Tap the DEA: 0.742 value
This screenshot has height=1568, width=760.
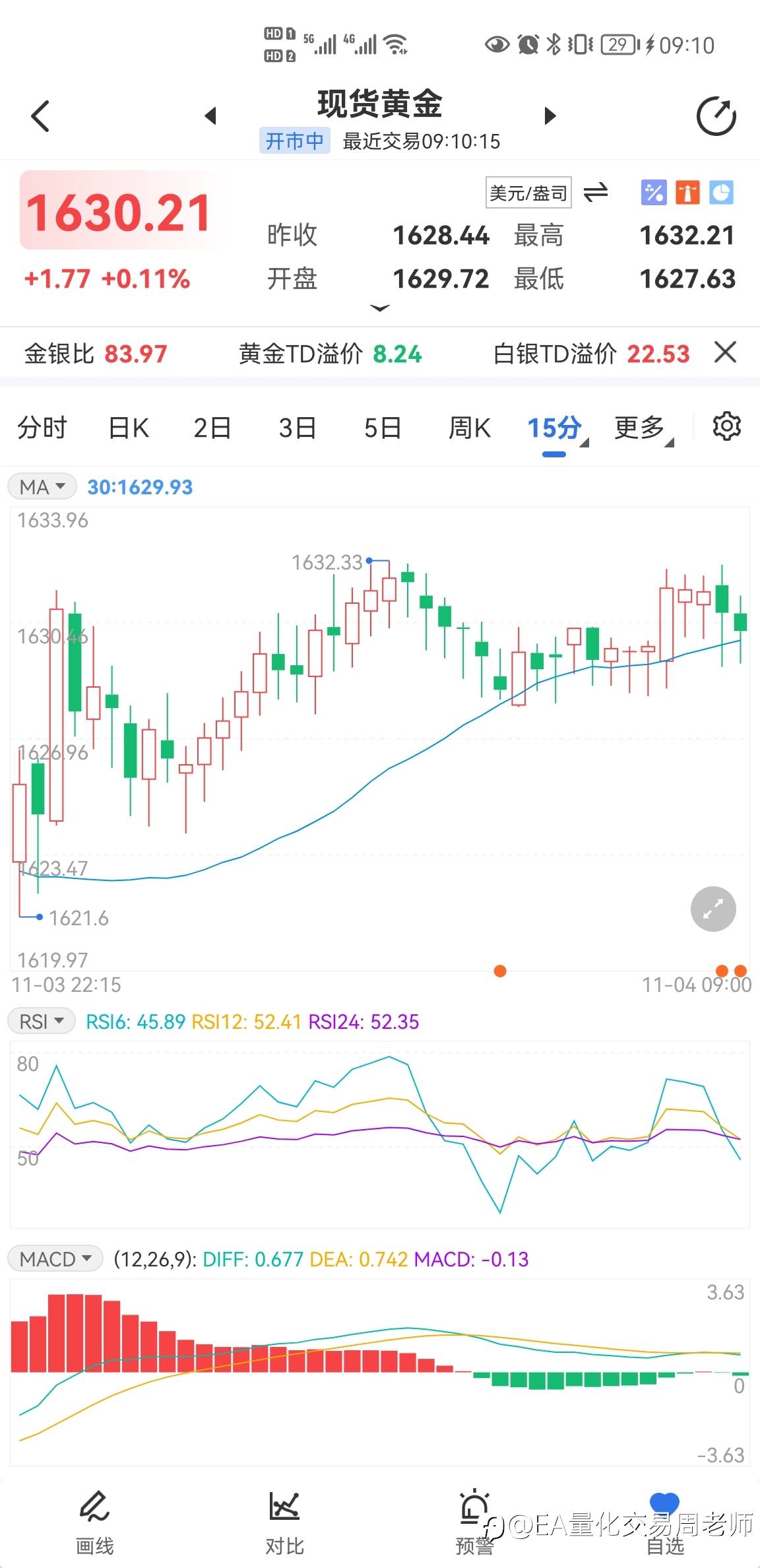(x=358, y=1259)
